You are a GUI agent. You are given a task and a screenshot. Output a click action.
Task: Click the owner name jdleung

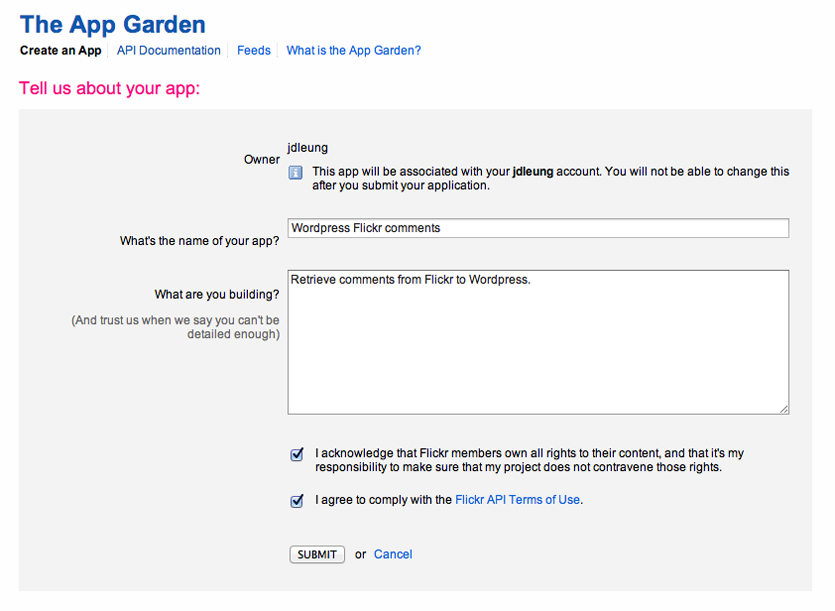pos(307,148)
